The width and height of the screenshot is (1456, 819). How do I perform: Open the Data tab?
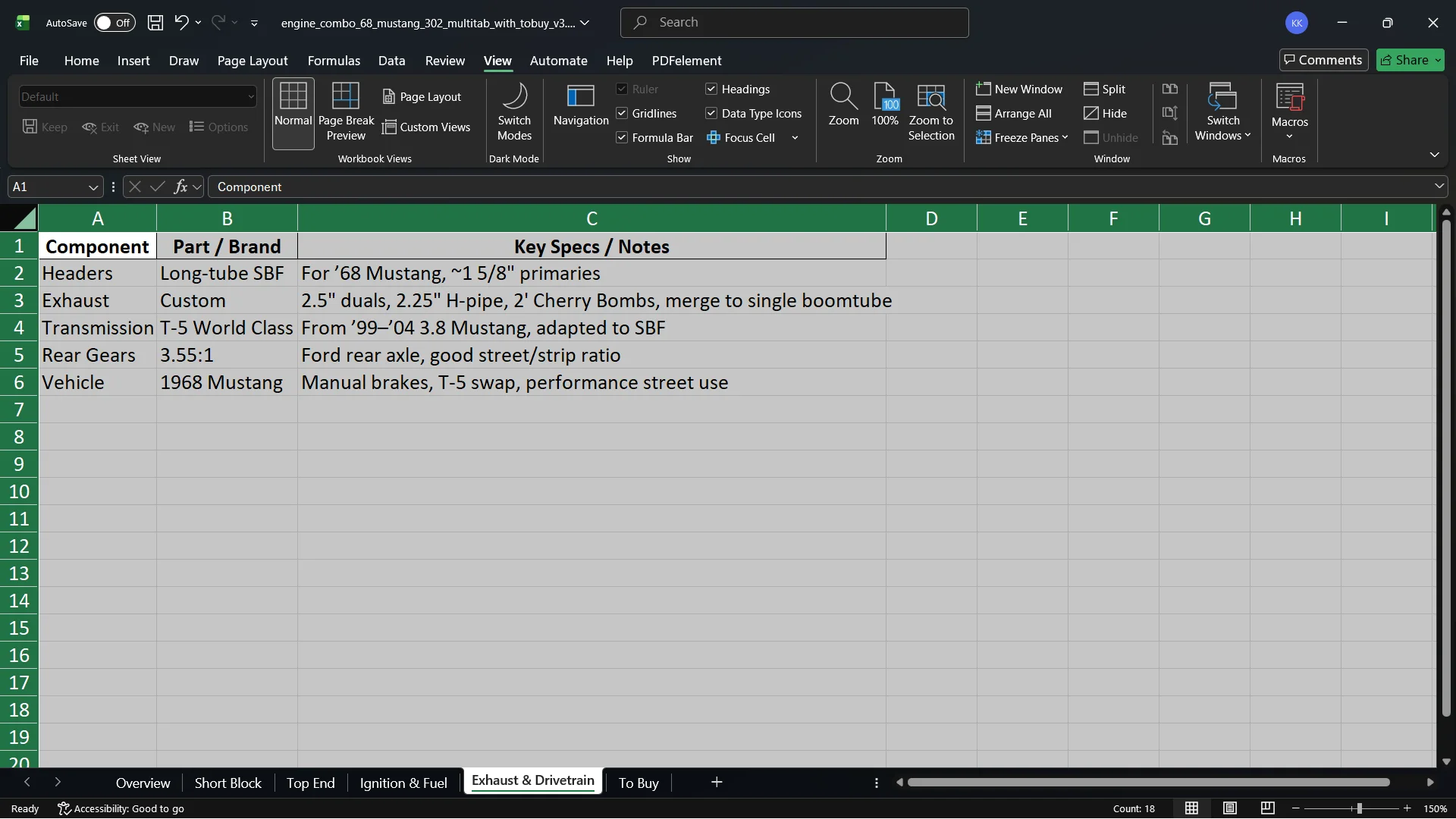click(392, 61)
